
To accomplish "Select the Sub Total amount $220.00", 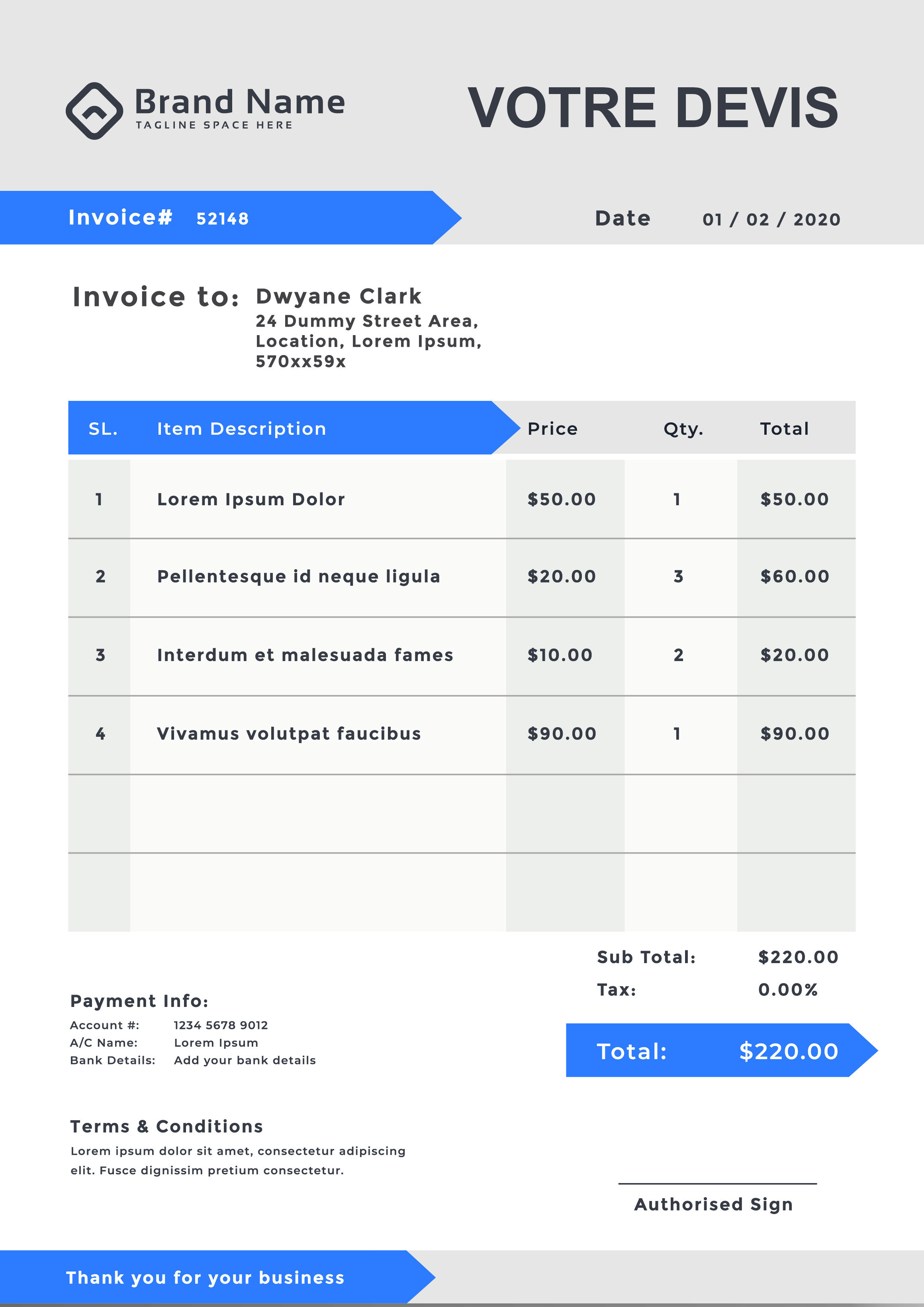I will click(798, 957).
